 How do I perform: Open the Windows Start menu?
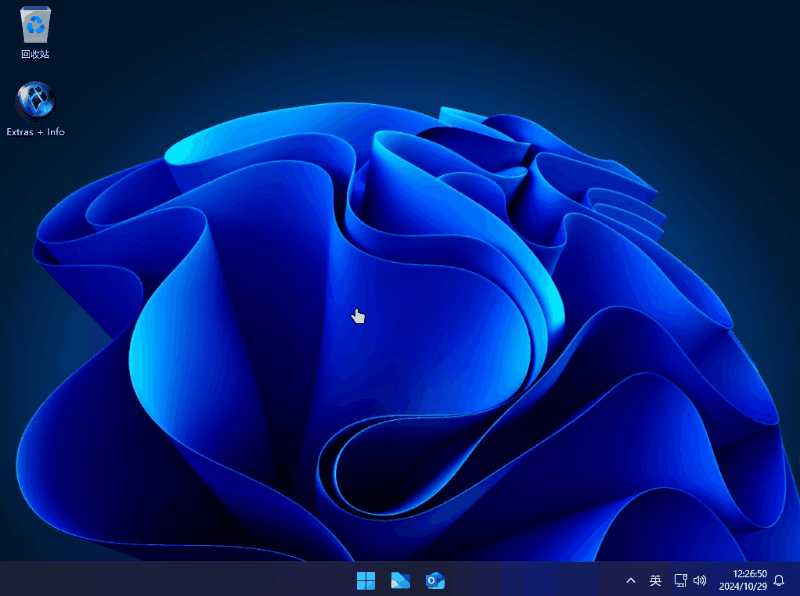click(x=366, y=580)
